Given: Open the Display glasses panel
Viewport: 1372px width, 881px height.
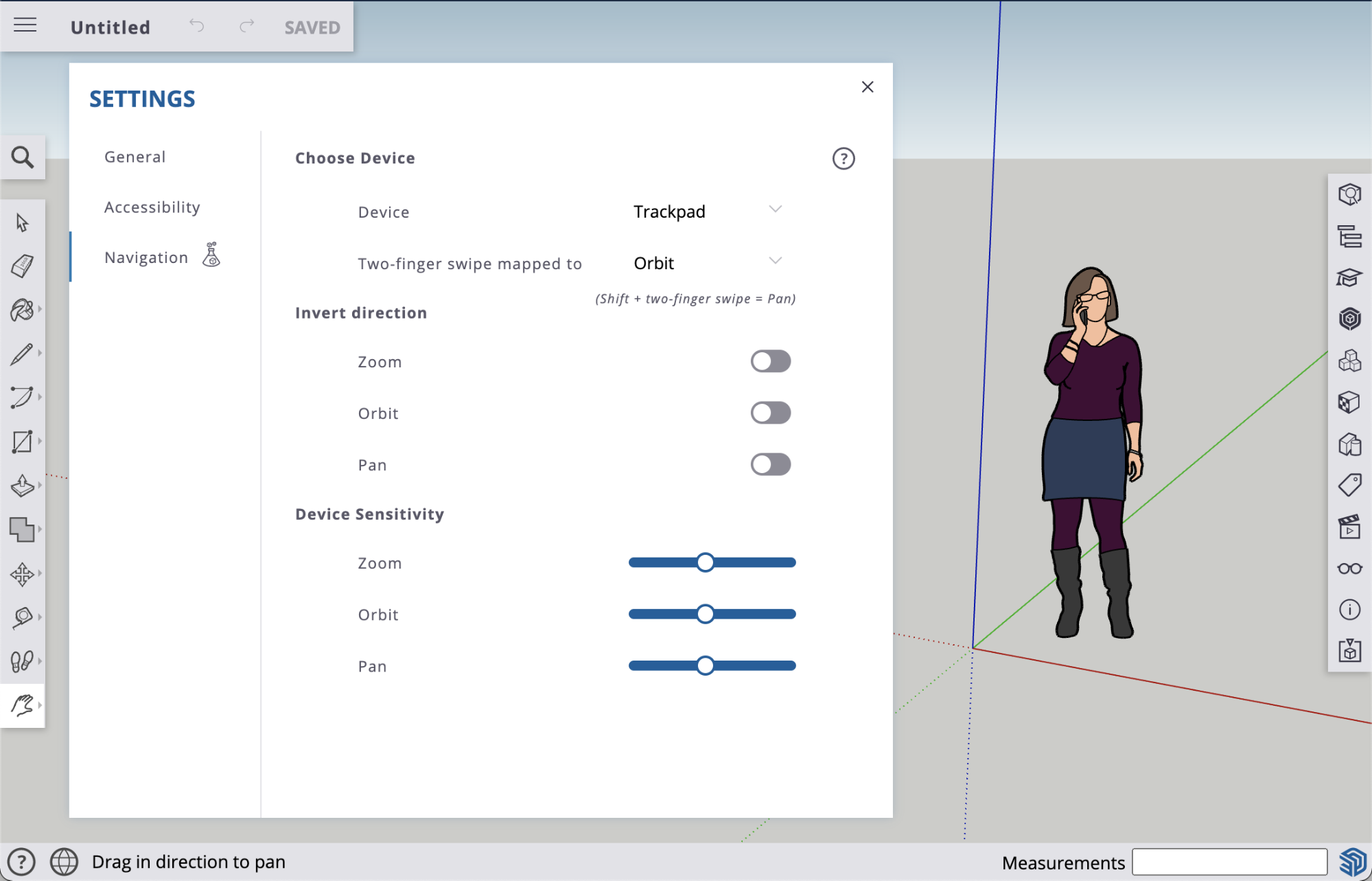Looking at the screenshot, I should click(1349, 569).
